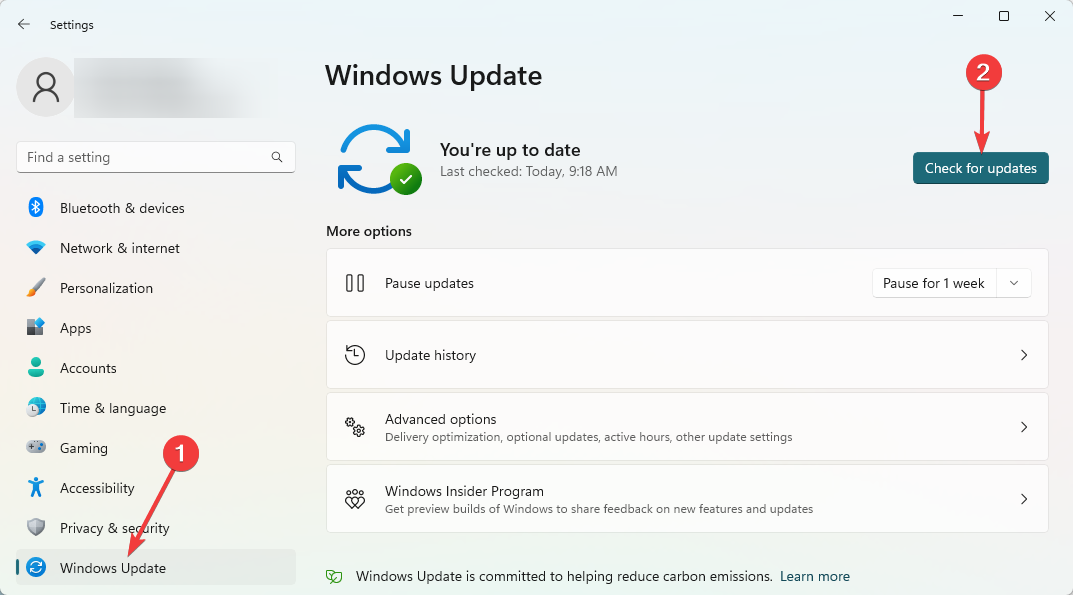This screenshot has width=1073, height=595.
Task: Select Accessibility in sidebar
Action: pos(156,488)
